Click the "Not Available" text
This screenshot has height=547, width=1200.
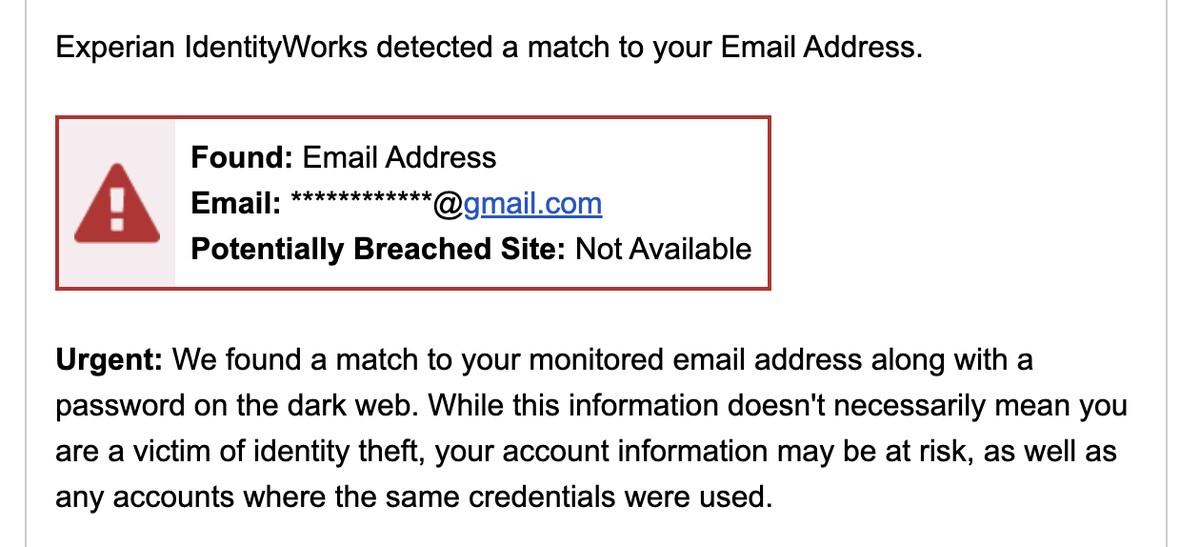(663, 248)
